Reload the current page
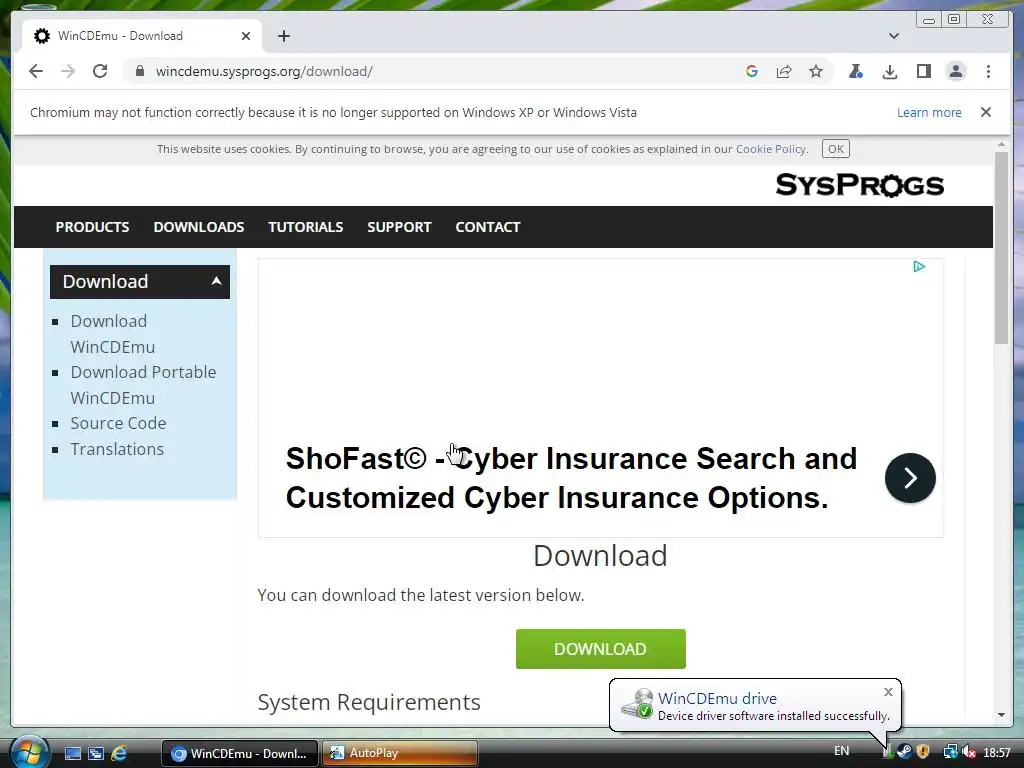Screen dimensions: 1024x768 pos(100,71)
